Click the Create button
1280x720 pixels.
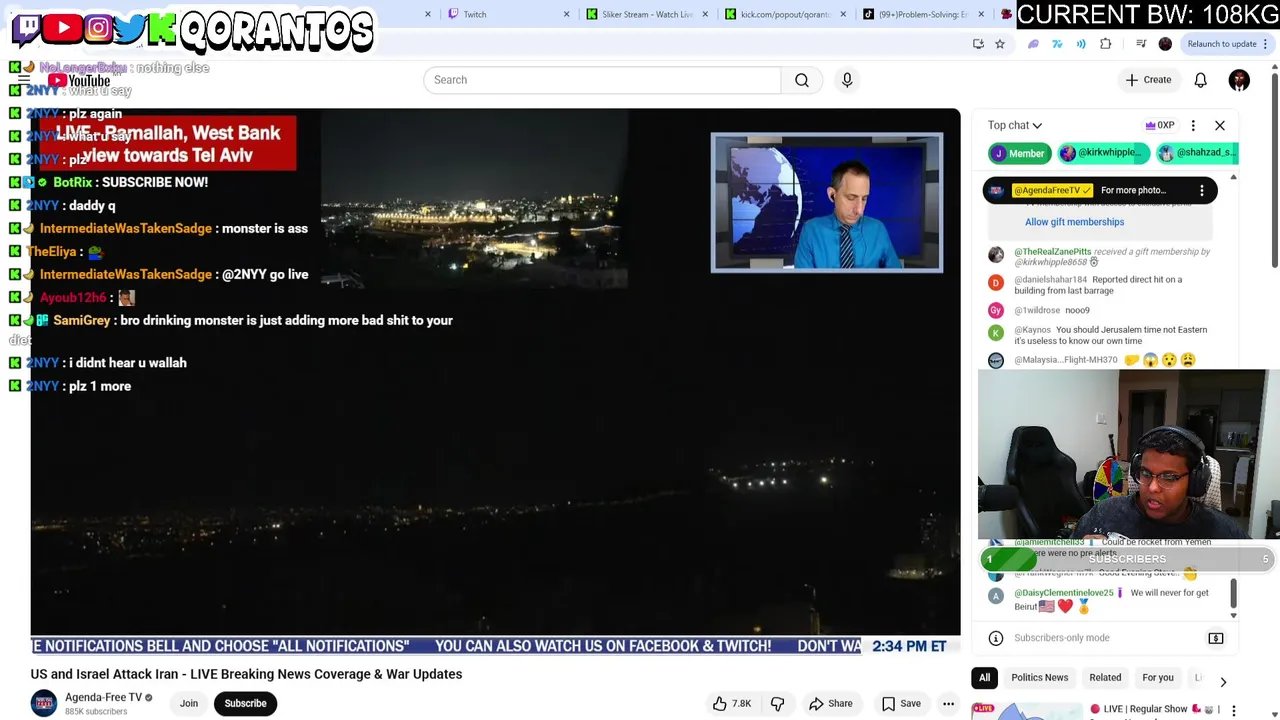pos(1148,80)
